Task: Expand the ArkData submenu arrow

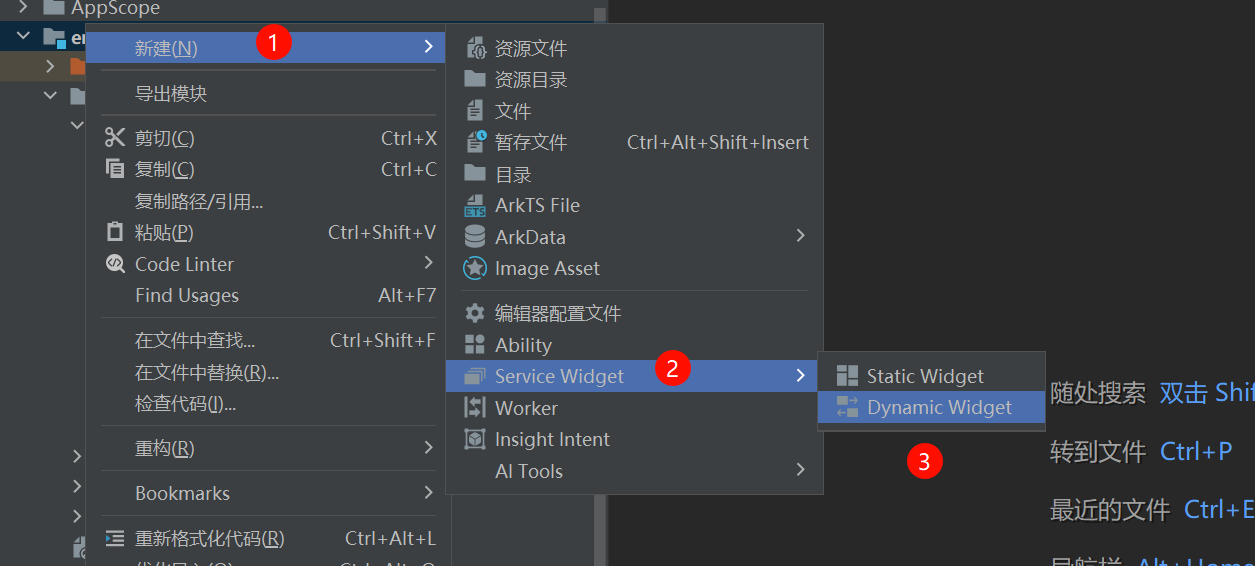Action: point(800,236)
